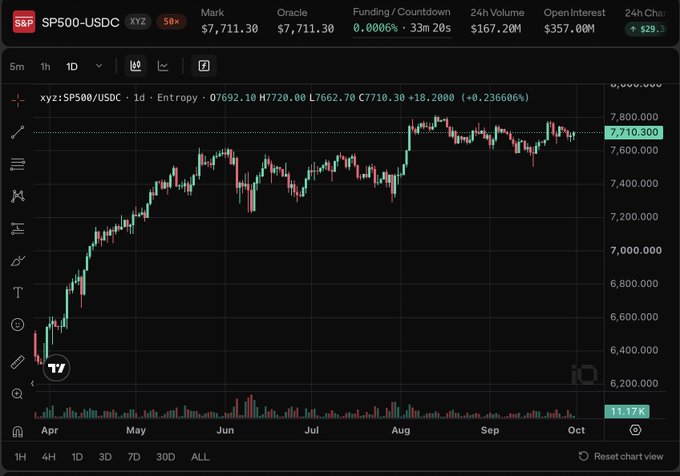Image resolution: width=680 pixels, height=476 pixels.
Task: Switch chart to 1h interval
Action: click(x=45, y=66)
